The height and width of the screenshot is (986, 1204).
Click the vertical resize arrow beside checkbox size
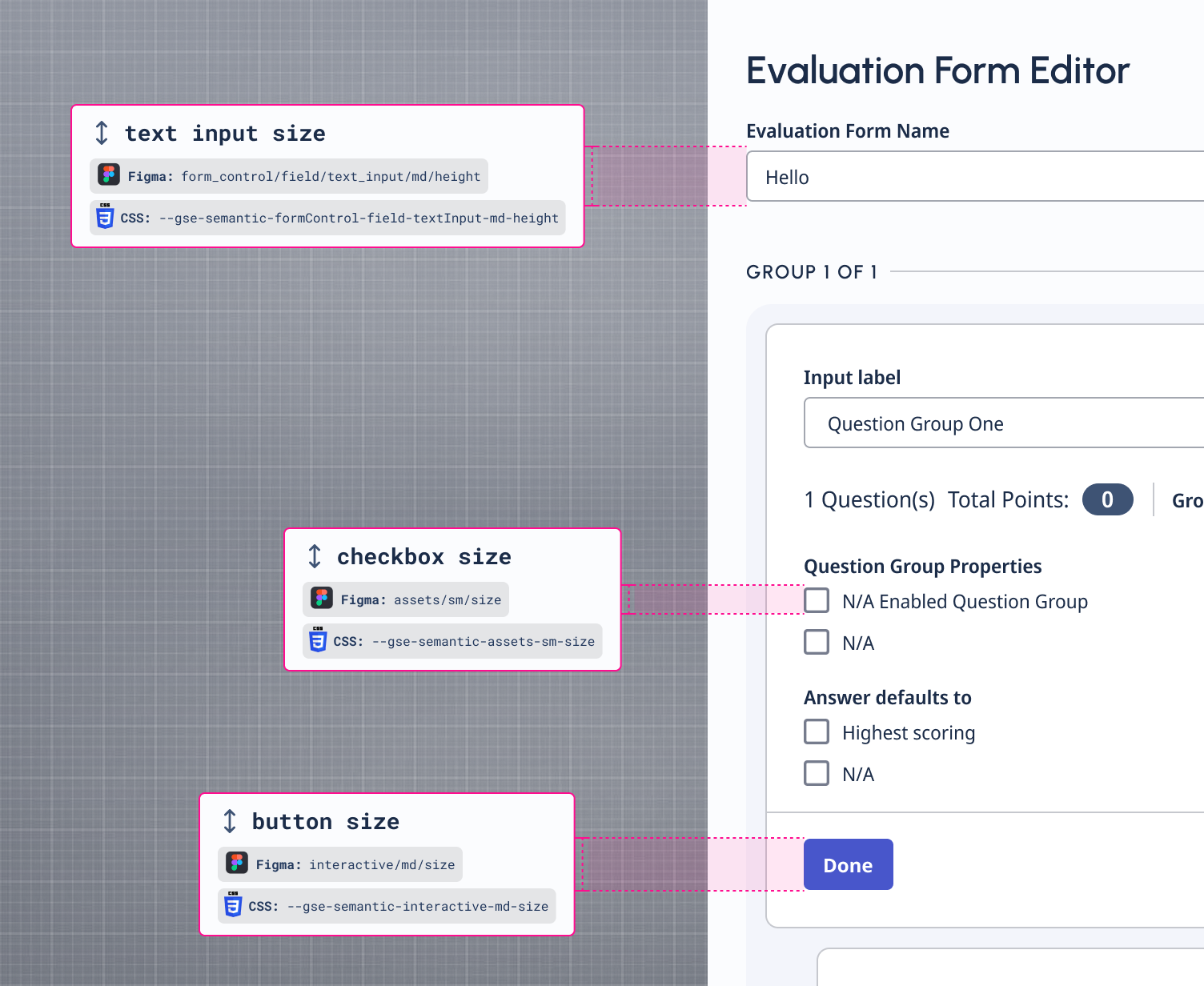coord(315,556)
